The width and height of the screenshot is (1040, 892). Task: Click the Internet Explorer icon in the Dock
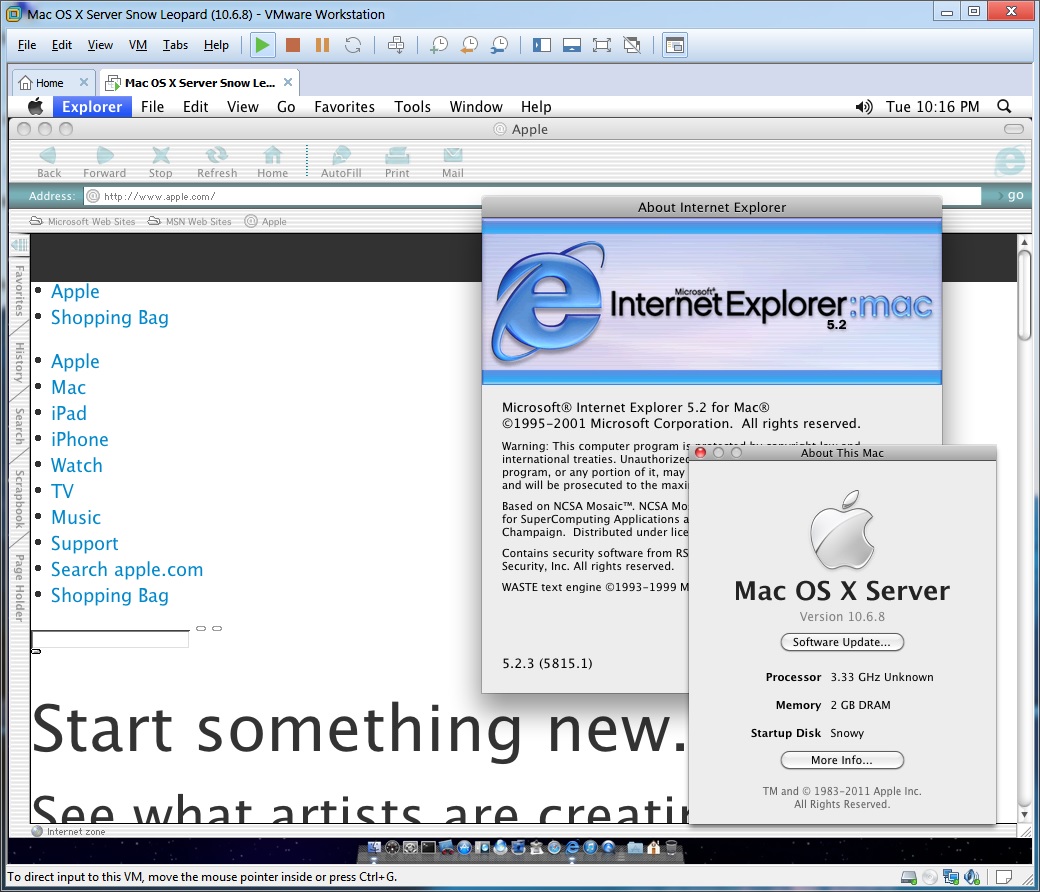coord(572,848)
